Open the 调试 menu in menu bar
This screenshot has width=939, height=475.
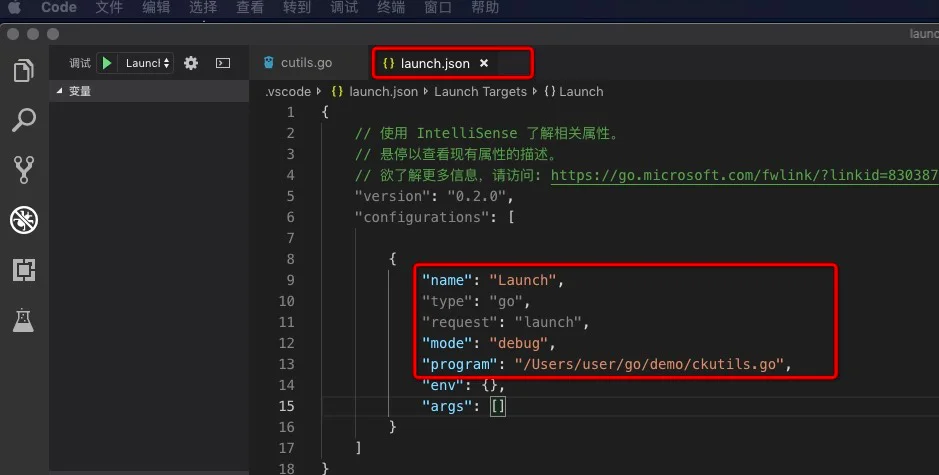(x=344, y=8)
